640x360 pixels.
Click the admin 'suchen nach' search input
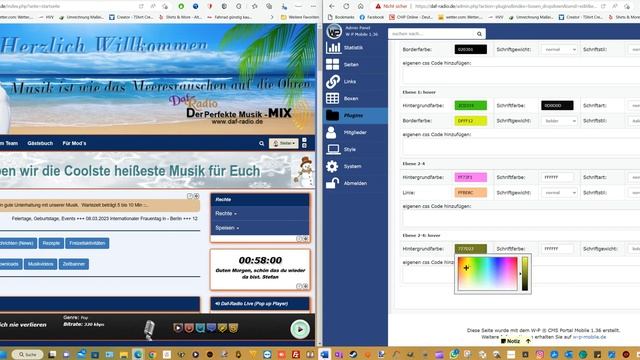point(431,34)
